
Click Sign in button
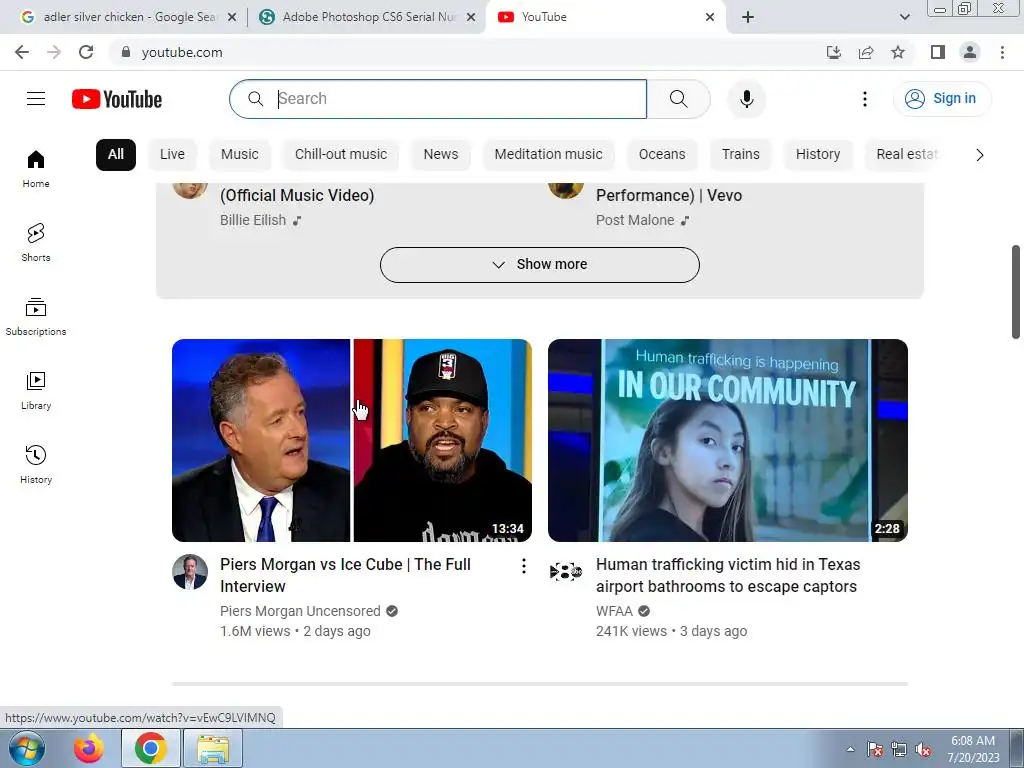941,99
